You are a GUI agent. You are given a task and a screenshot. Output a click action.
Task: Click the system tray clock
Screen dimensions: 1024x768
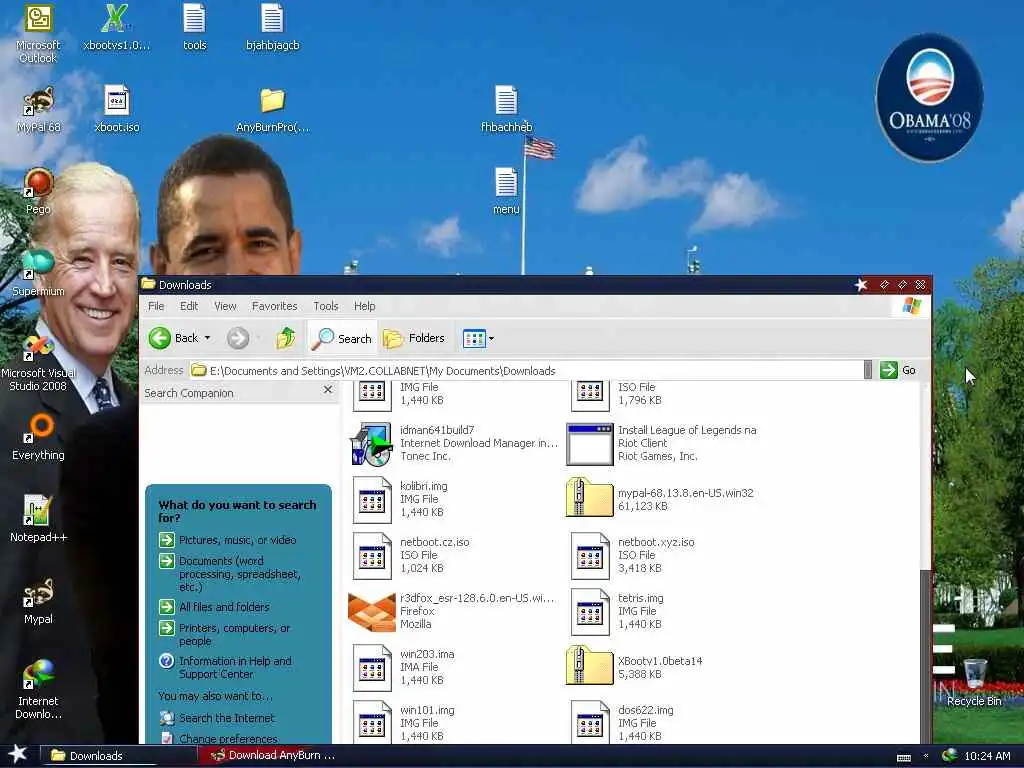point(987,756)
